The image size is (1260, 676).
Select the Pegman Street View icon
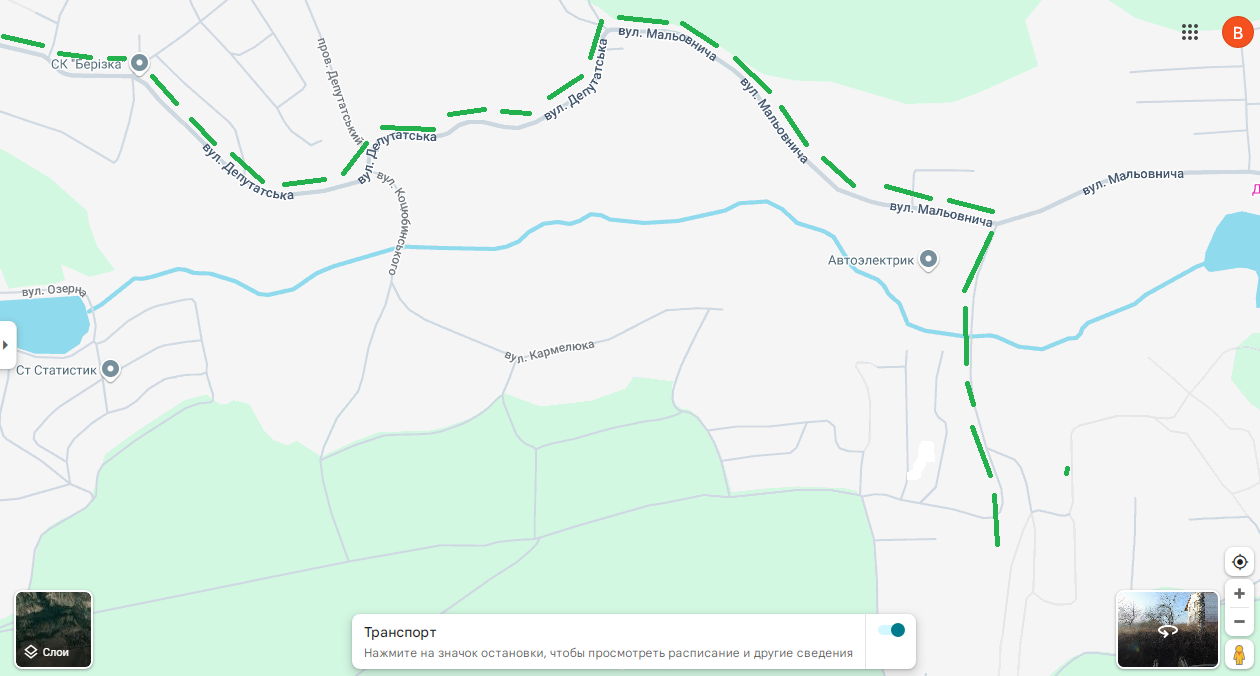pos(1240,654)
